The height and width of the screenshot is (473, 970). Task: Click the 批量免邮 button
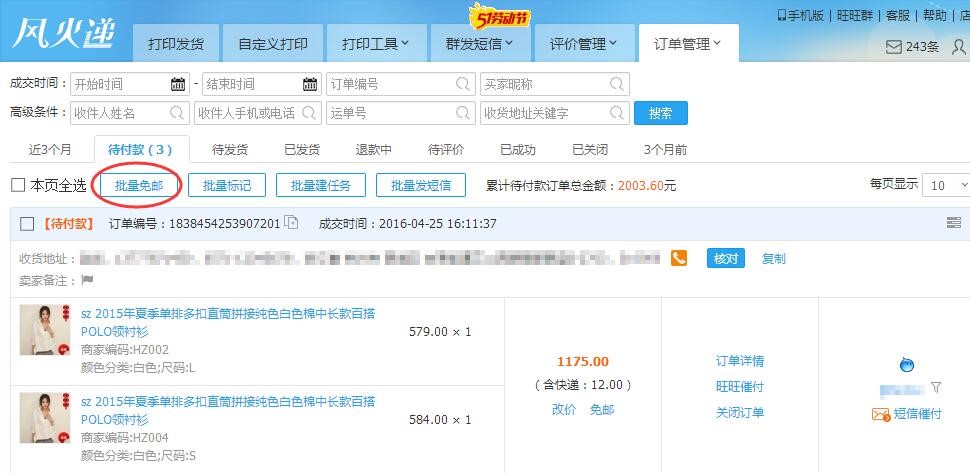[139, 185]
